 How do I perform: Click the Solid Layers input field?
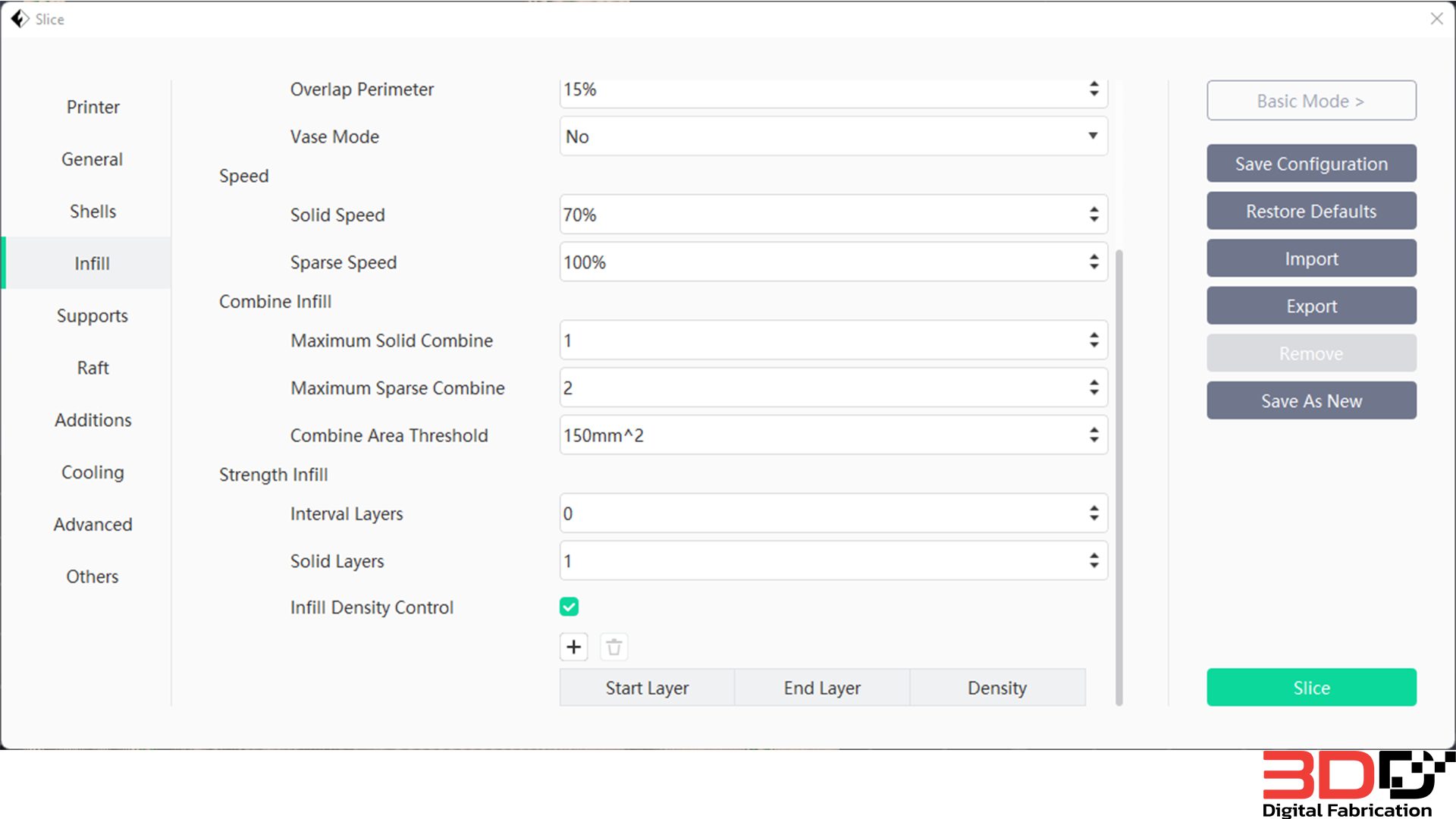pos(823,561)
